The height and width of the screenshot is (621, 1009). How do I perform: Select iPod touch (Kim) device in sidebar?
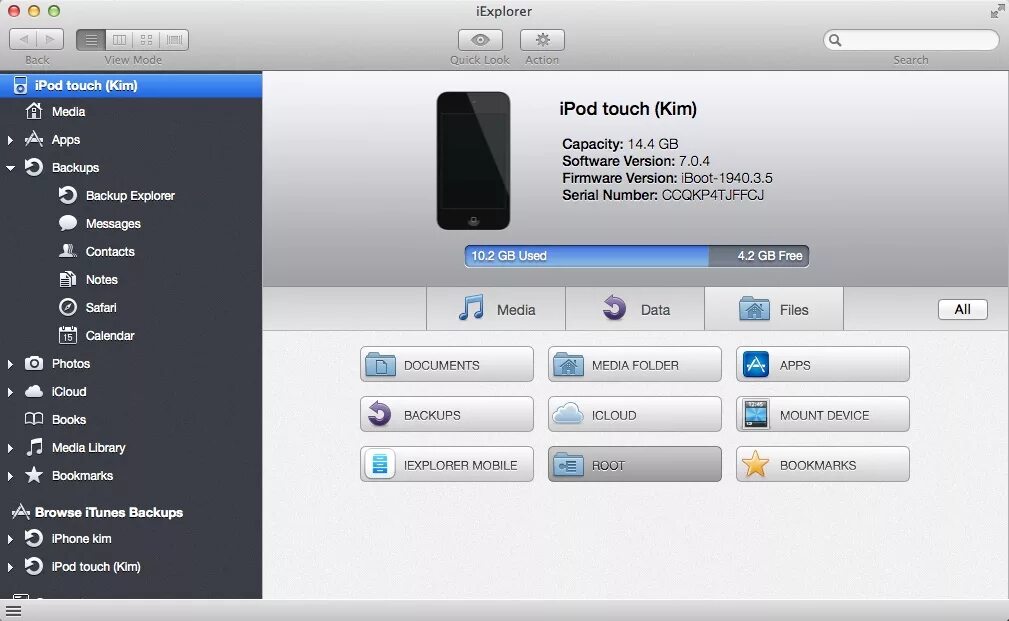(131, 85)
